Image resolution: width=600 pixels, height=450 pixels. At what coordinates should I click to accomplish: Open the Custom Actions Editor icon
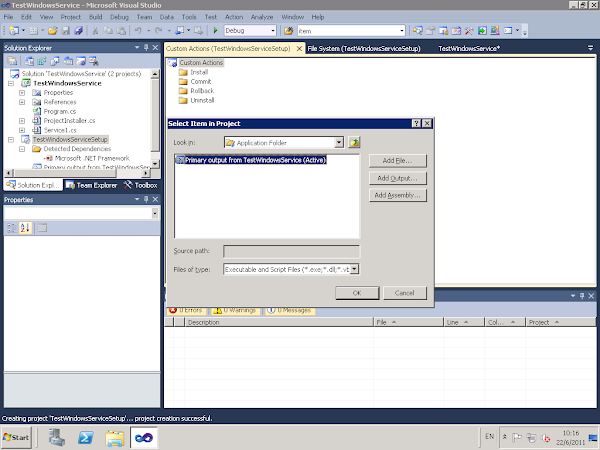tap(81, 61)
